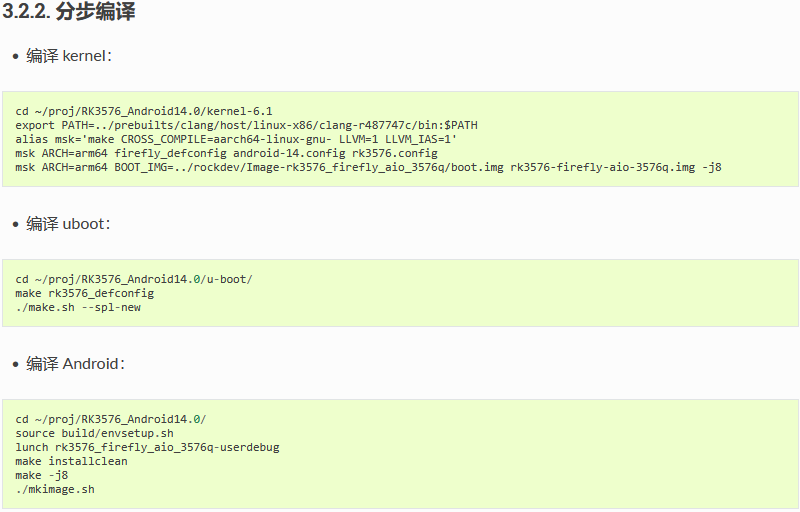Click the lunch rk3576_firefly_aio_3576q-userdebug line
This screenshot has width=800, height=512.
pyautogui.click(x=147, y=447)
